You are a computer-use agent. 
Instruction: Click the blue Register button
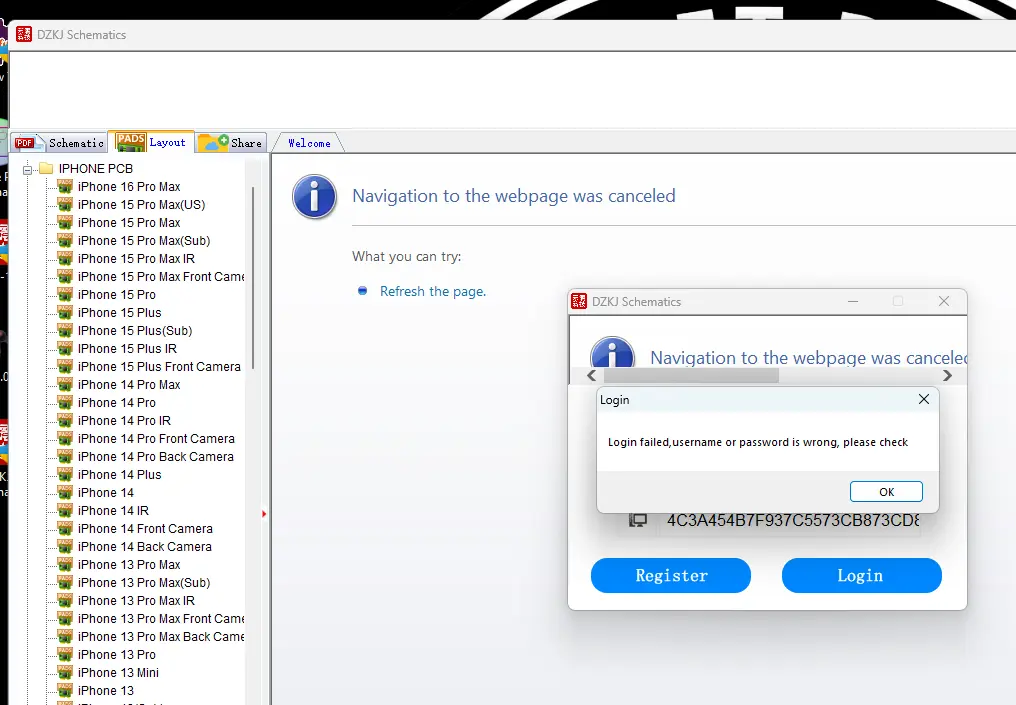(x=671, y=575)
